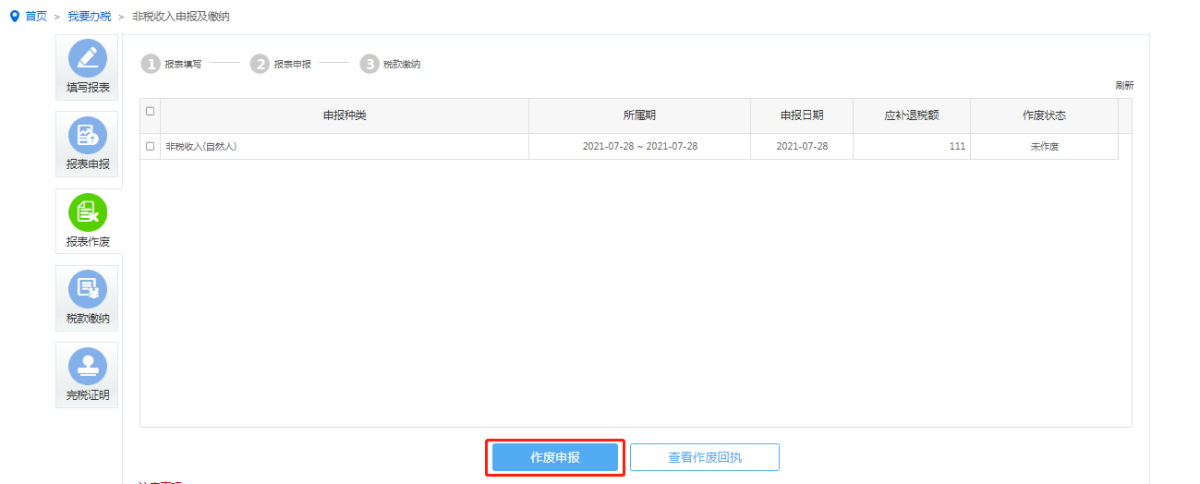This screenshot has width=1200, height=484.
Task: Click the 申报种类 column header
Action: click(x=344, y=116)
